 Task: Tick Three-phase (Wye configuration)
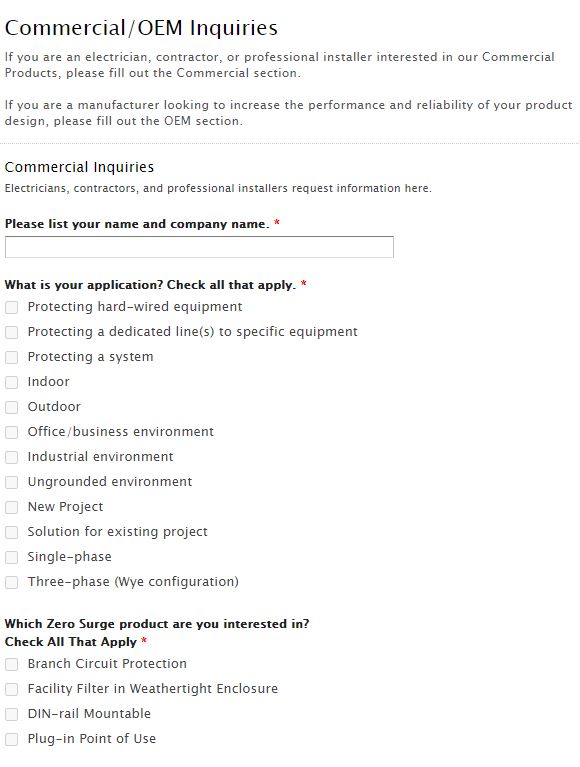coord(11,582)
